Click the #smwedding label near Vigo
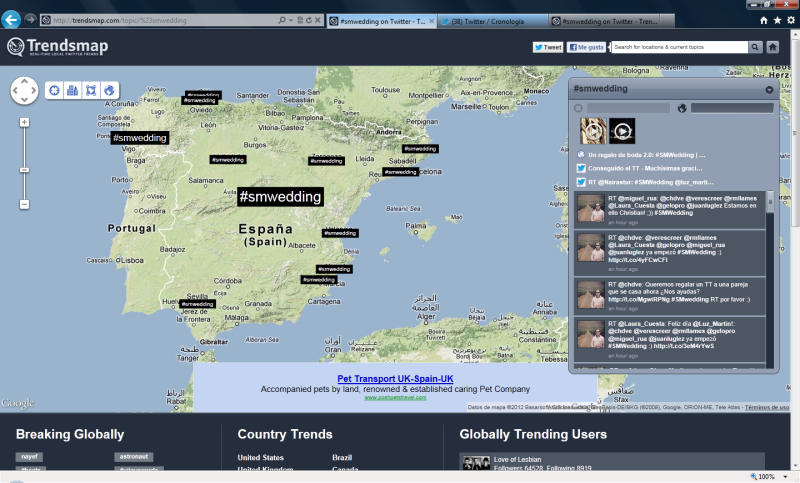The width and height of the screenshot is (800, 483). [x=140, y=138]
